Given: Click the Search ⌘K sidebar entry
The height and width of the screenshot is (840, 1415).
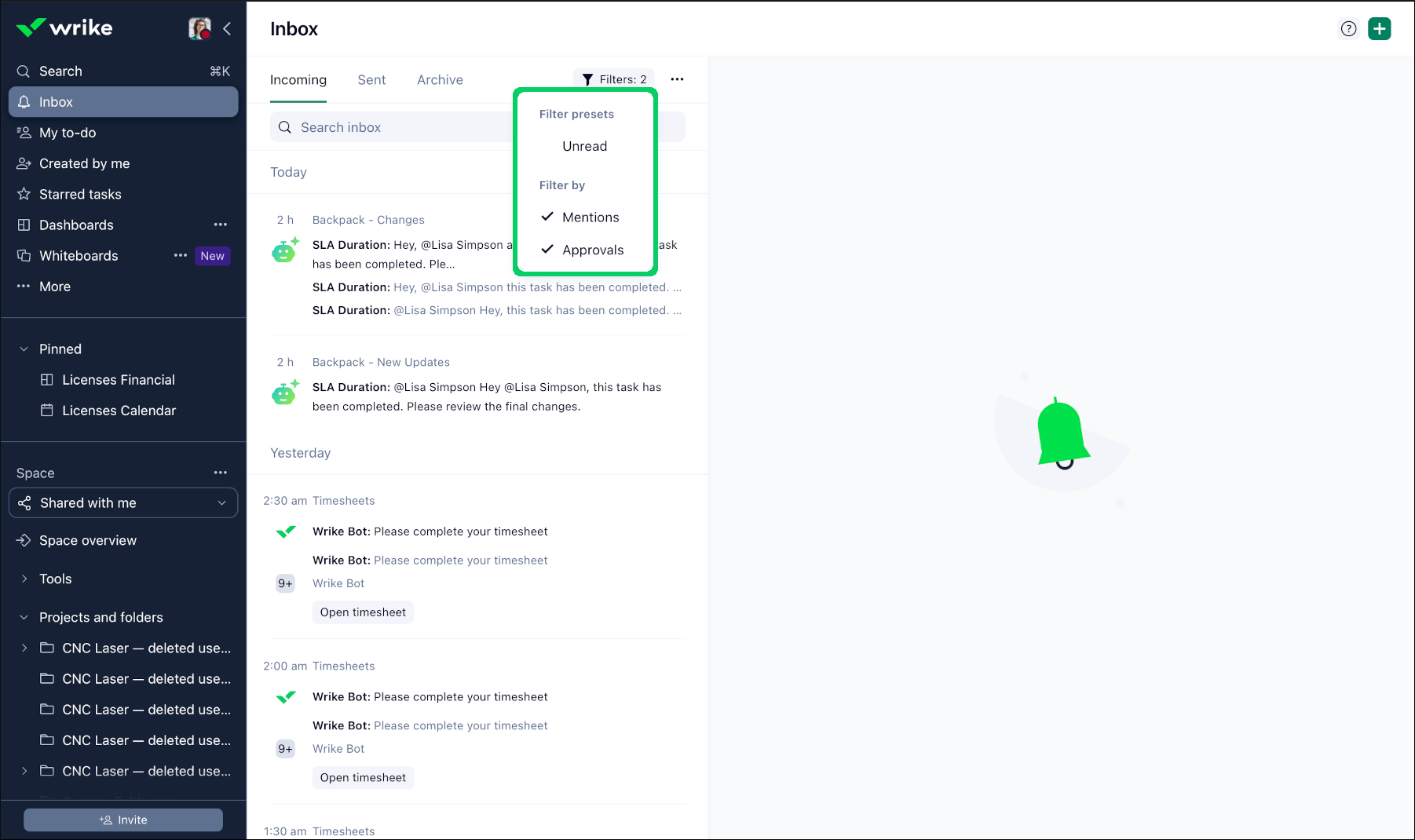Looking at the screenshot, I should 123,71.
